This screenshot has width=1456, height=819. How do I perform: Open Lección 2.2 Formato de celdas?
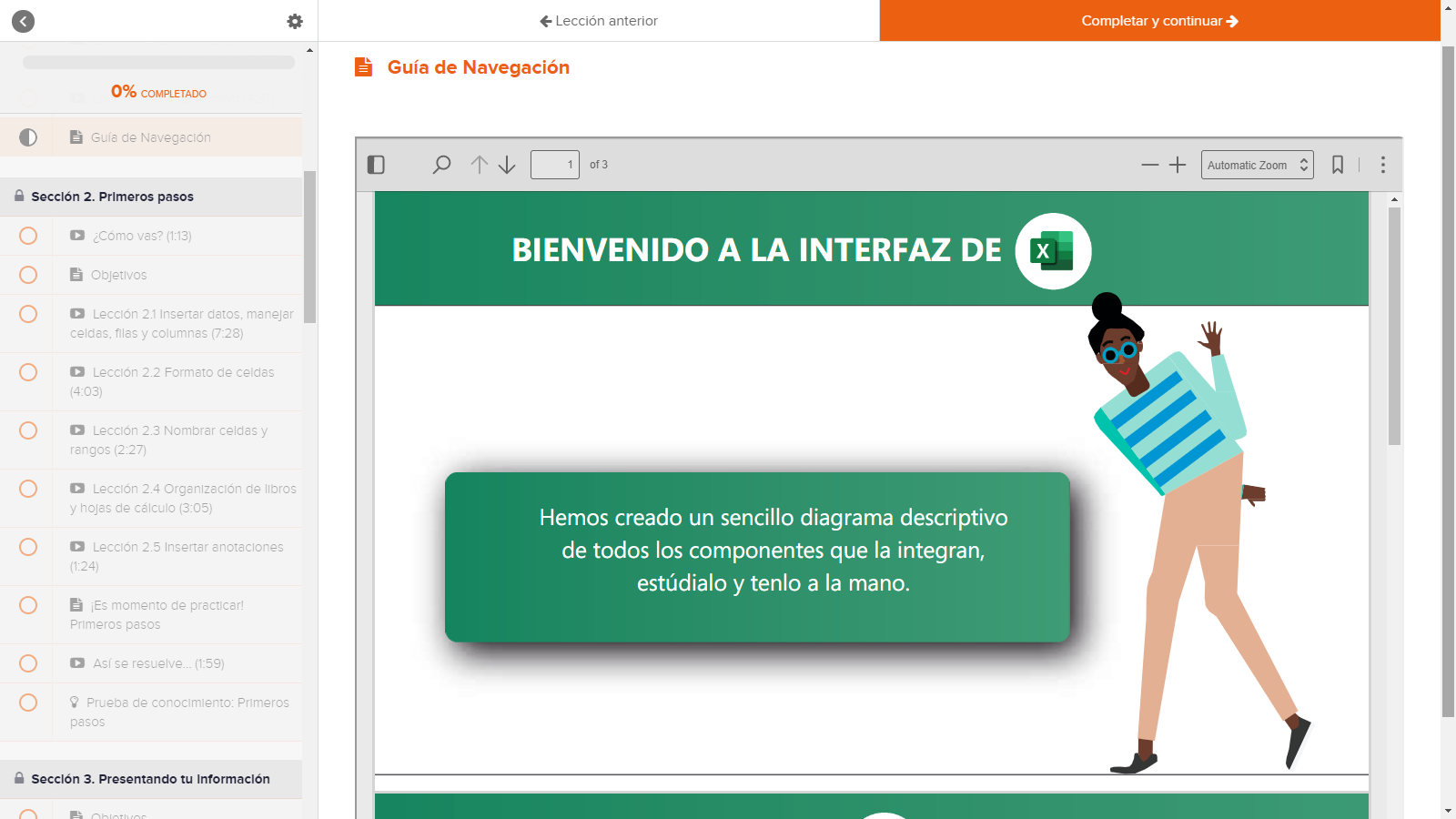151,381
